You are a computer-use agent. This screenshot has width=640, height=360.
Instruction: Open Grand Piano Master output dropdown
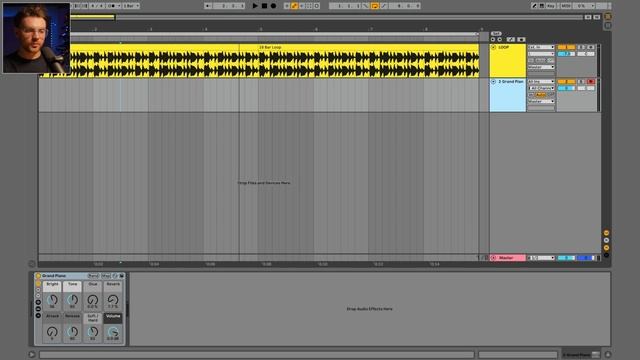pos(541,101)
